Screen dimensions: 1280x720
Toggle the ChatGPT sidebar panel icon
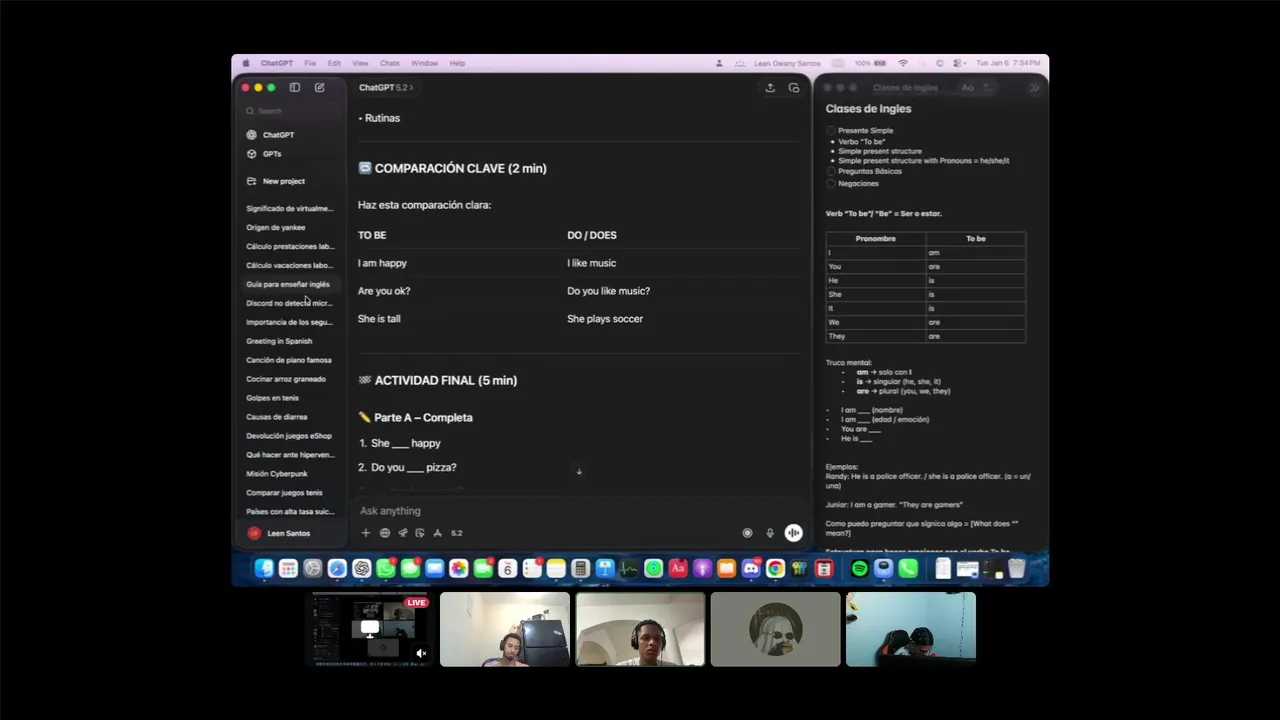(294, 87)
